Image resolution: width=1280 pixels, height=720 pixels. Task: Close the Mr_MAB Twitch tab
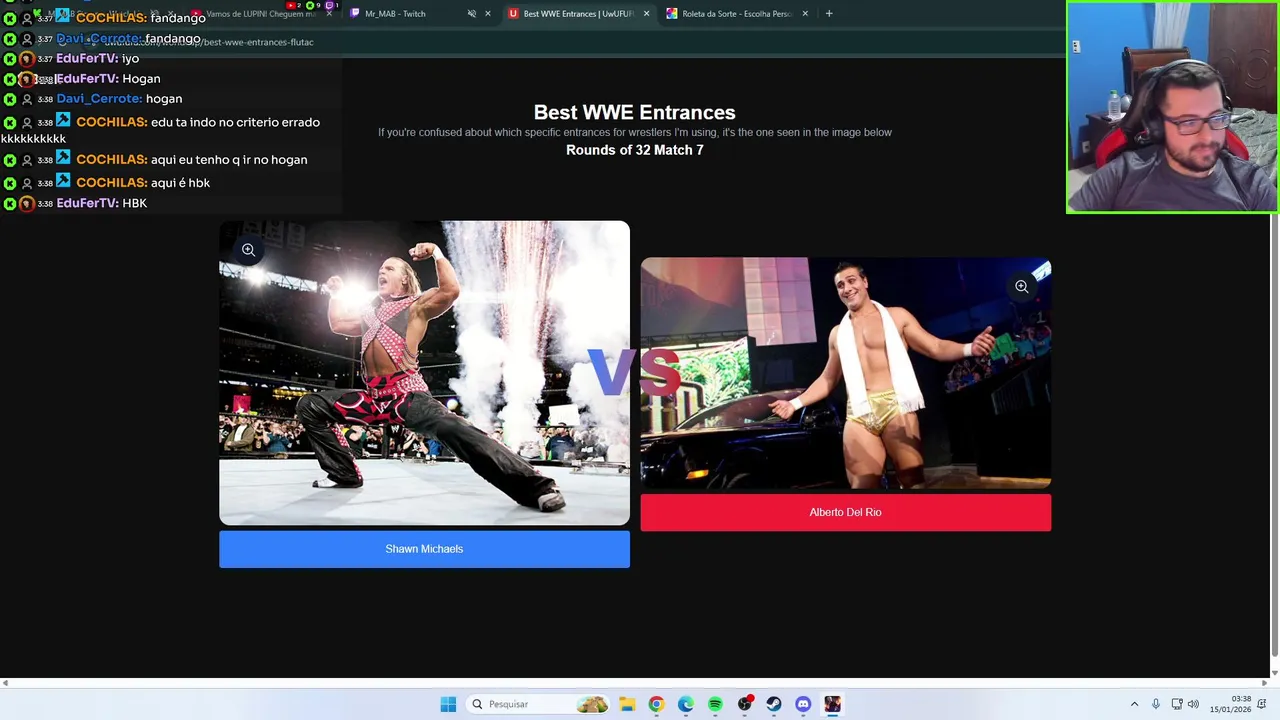coord(488,14)
